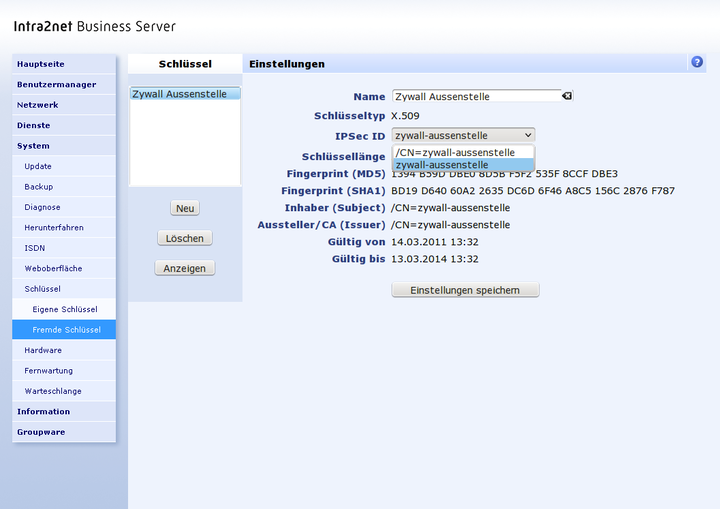This screenshot has height=509, width=720.
Task: Go to the Netzwerk section
Action: [x=64, y=105]
